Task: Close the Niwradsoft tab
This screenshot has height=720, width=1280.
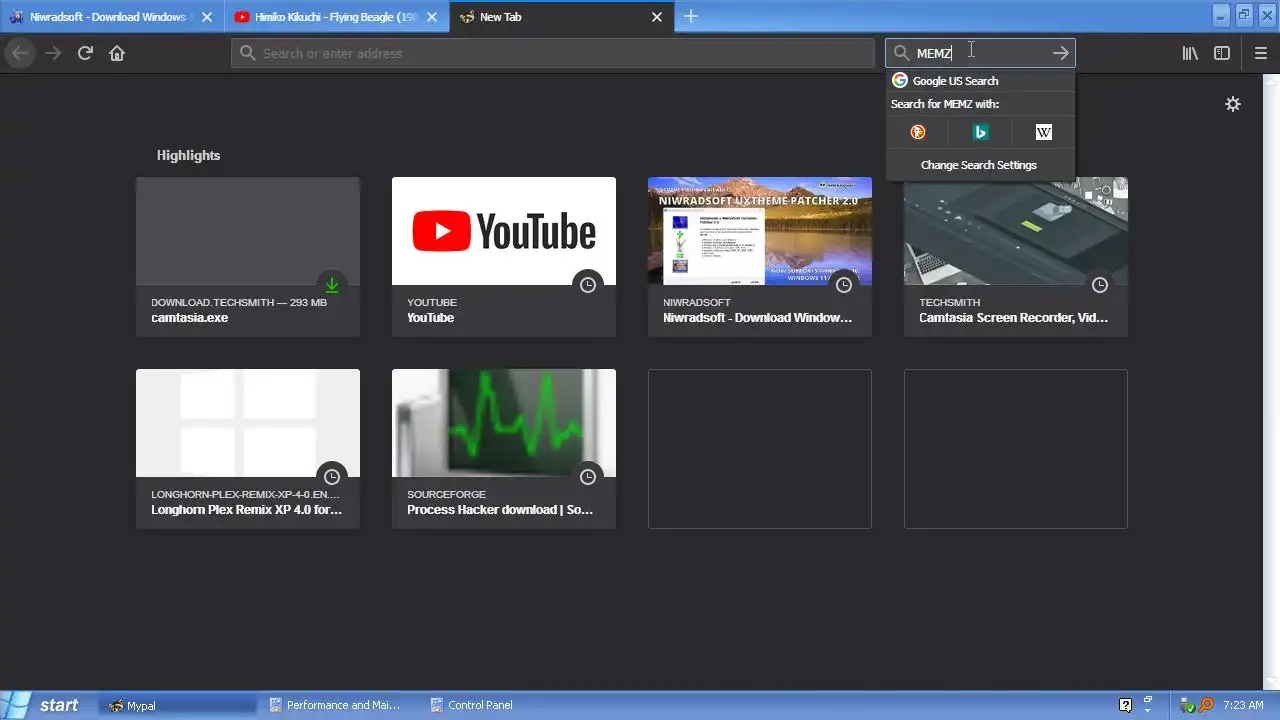Action: pos(207,17)
